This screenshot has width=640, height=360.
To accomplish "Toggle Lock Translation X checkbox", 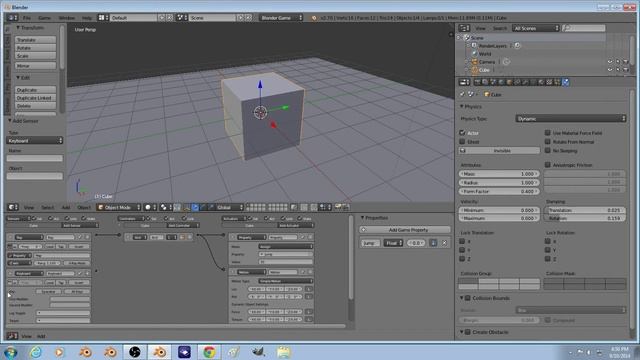I will [462, 241].
